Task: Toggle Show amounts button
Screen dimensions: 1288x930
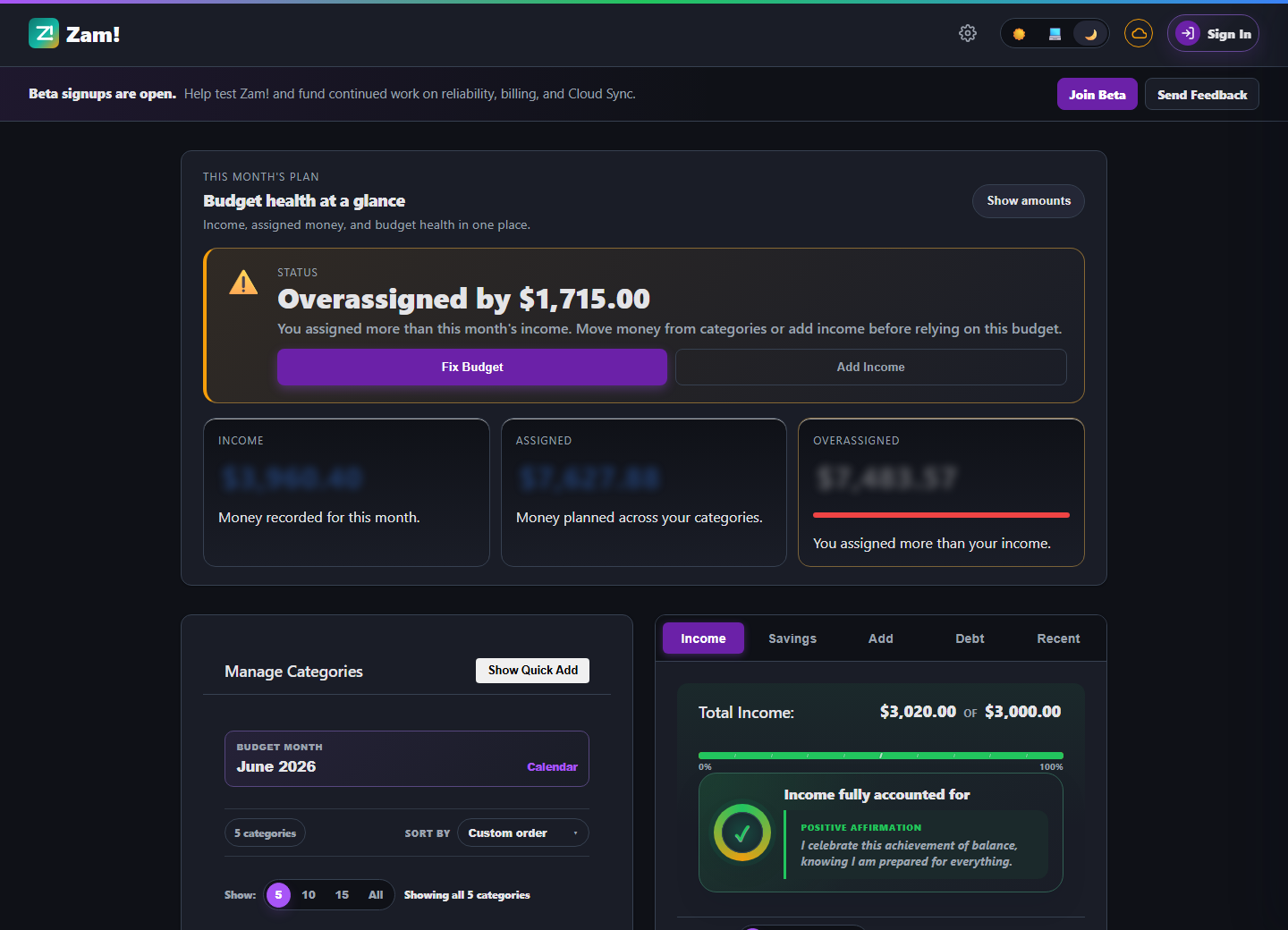Action: click(x=1029, y=200)
